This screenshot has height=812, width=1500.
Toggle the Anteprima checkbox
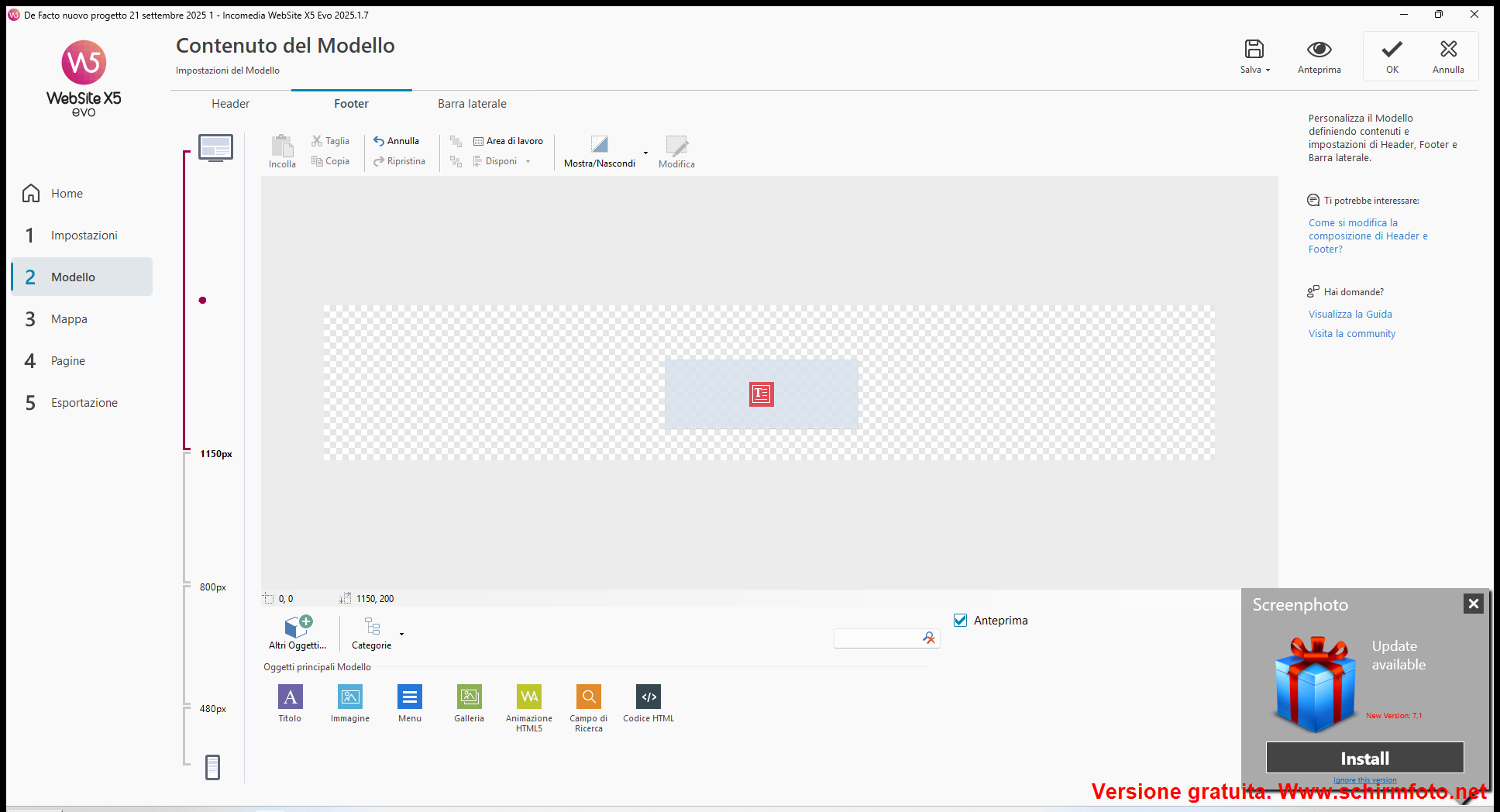961,621
